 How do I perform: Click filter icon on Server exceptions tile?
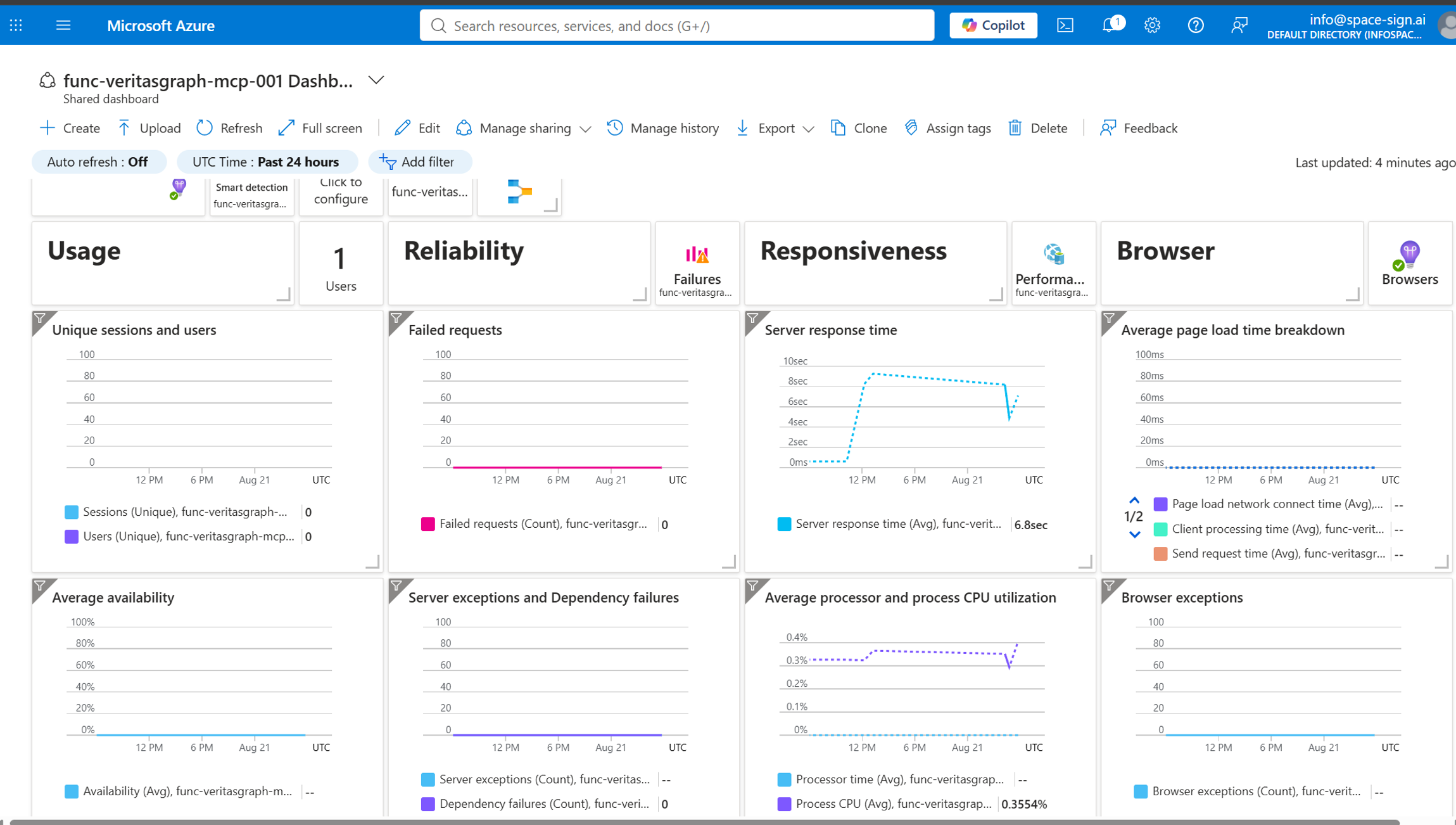397,585
